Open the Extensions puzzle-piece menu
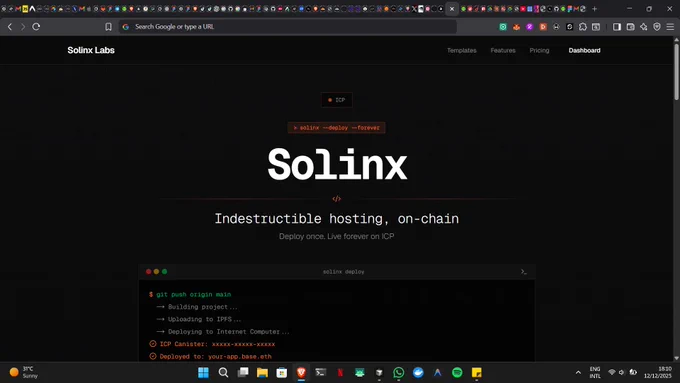This screenshot has width=680, height=383. coord(583,27)
